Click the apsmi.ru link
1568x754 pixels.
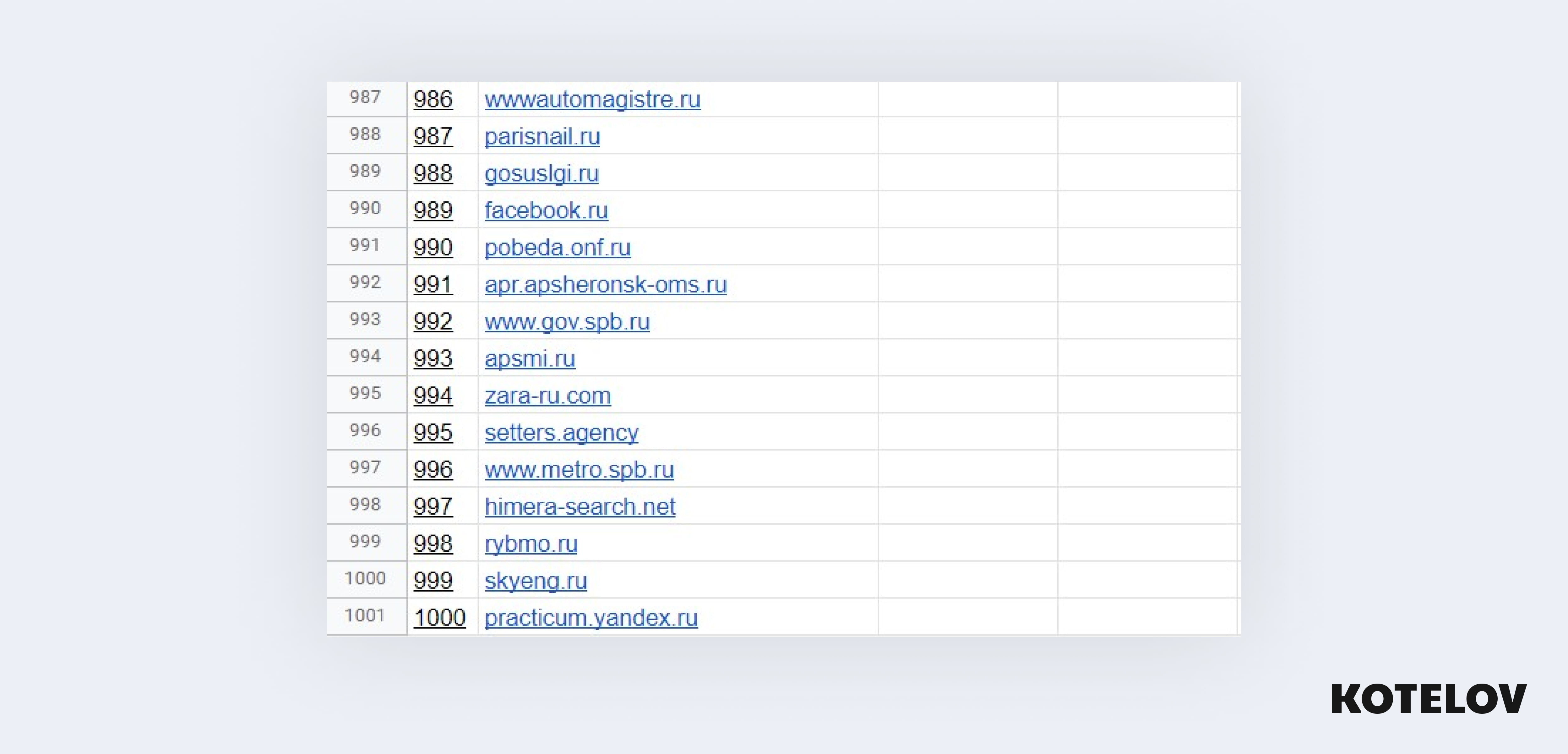coord(530,359)
